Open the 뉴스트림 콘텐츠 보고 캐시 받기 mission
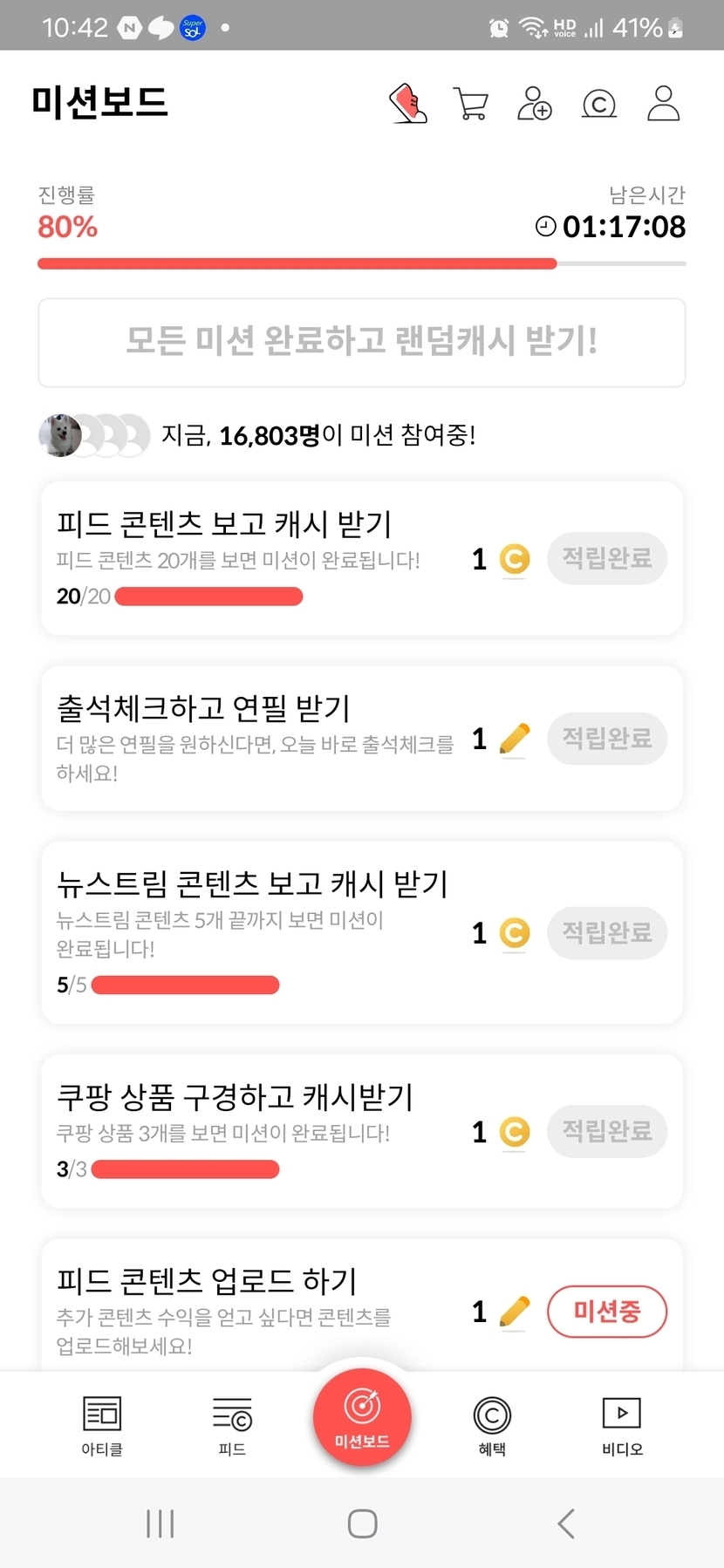This screenshot has width=724, height=1568. (253, 884)
